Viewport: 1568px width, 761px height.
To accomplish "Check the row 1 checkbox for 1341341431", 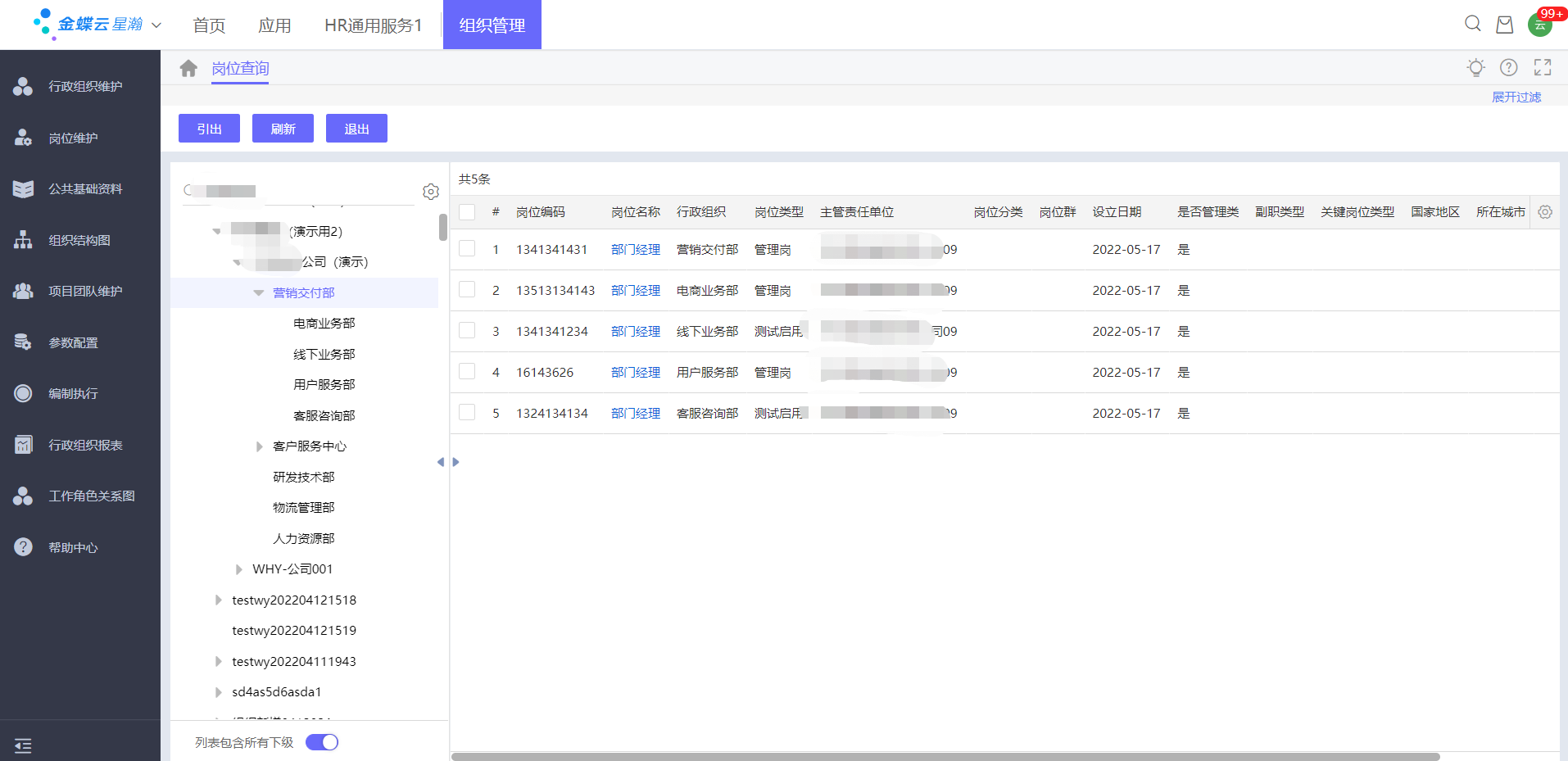I will coord(467,248).
